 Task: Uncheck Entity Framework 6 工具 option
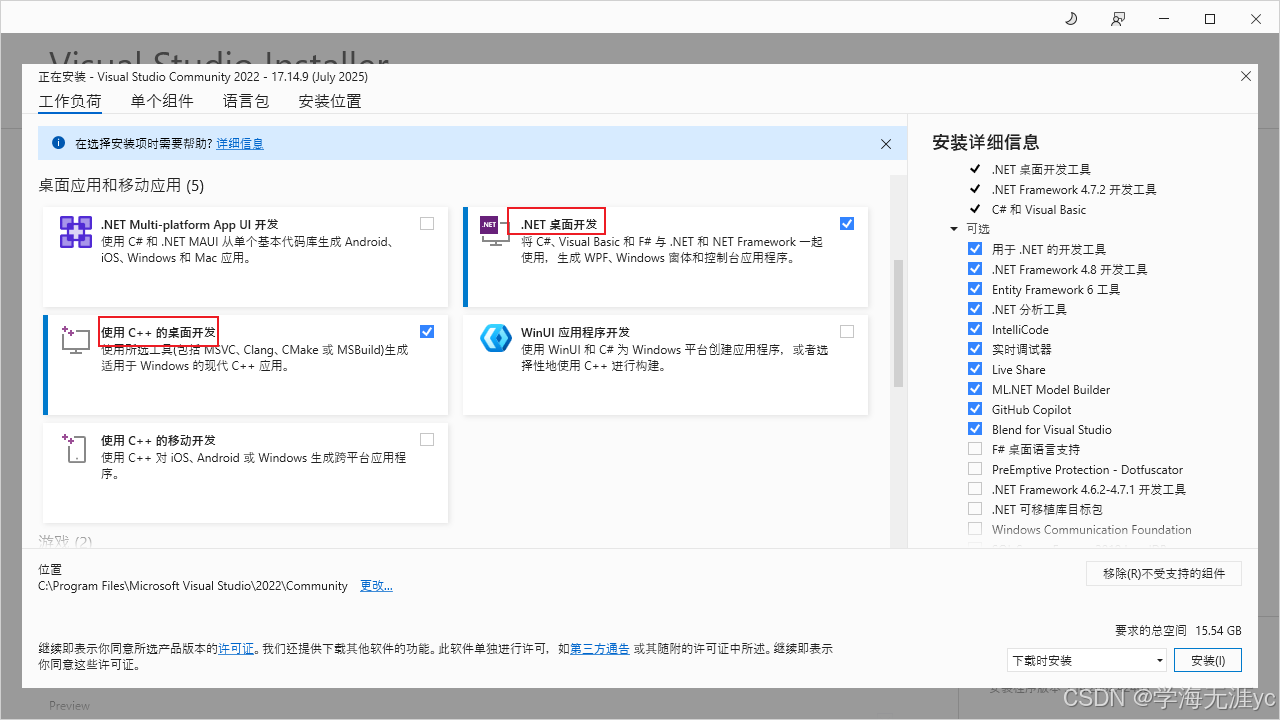coord(975,289)
